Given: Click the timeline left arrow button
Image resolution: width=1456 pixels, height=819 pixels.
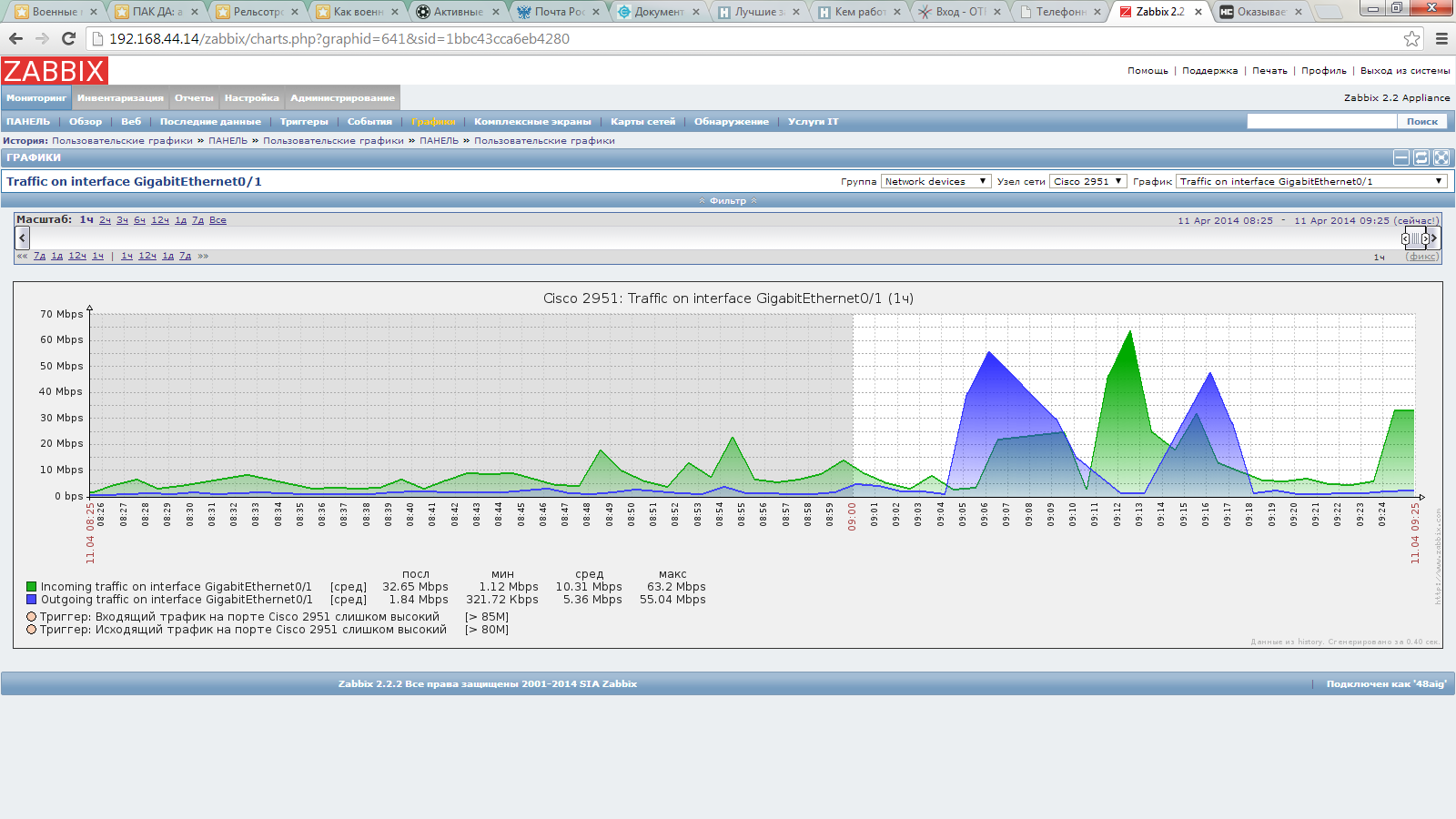Looking at the screenshot, I should [x=23, y=238].
